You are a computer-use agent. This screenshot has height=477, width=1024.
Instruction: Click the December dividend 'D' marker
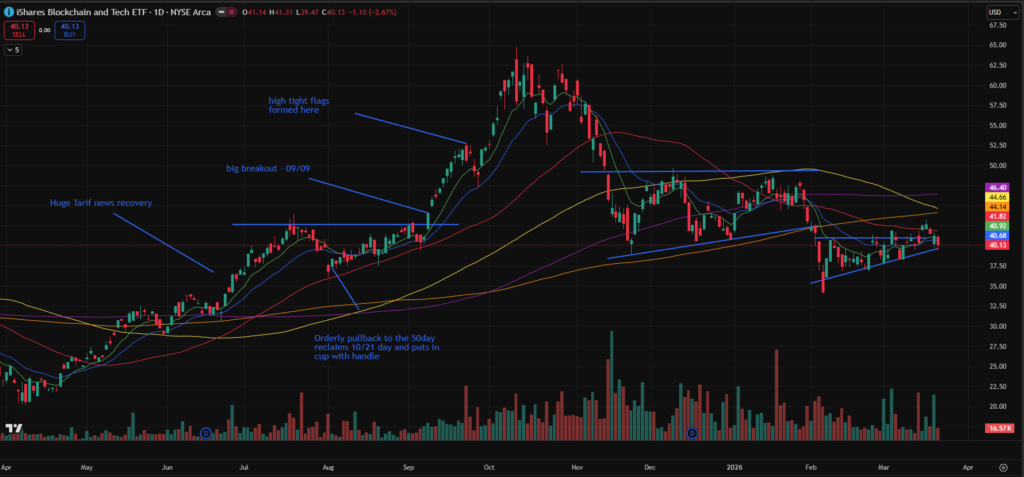point(692,433)
